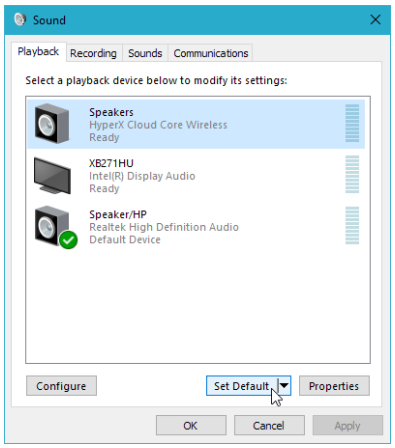Select the Speaker/HP device name
Viewport: 395px width, 448px height.
pos(118,214)
